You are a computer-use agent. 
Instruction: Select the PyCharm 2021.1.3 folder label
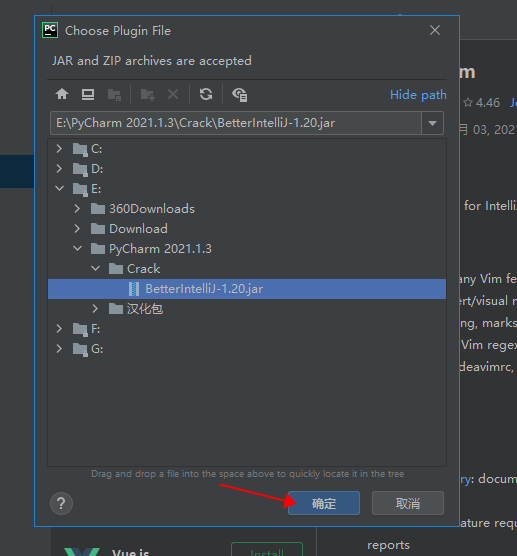(x=160, y=249)
